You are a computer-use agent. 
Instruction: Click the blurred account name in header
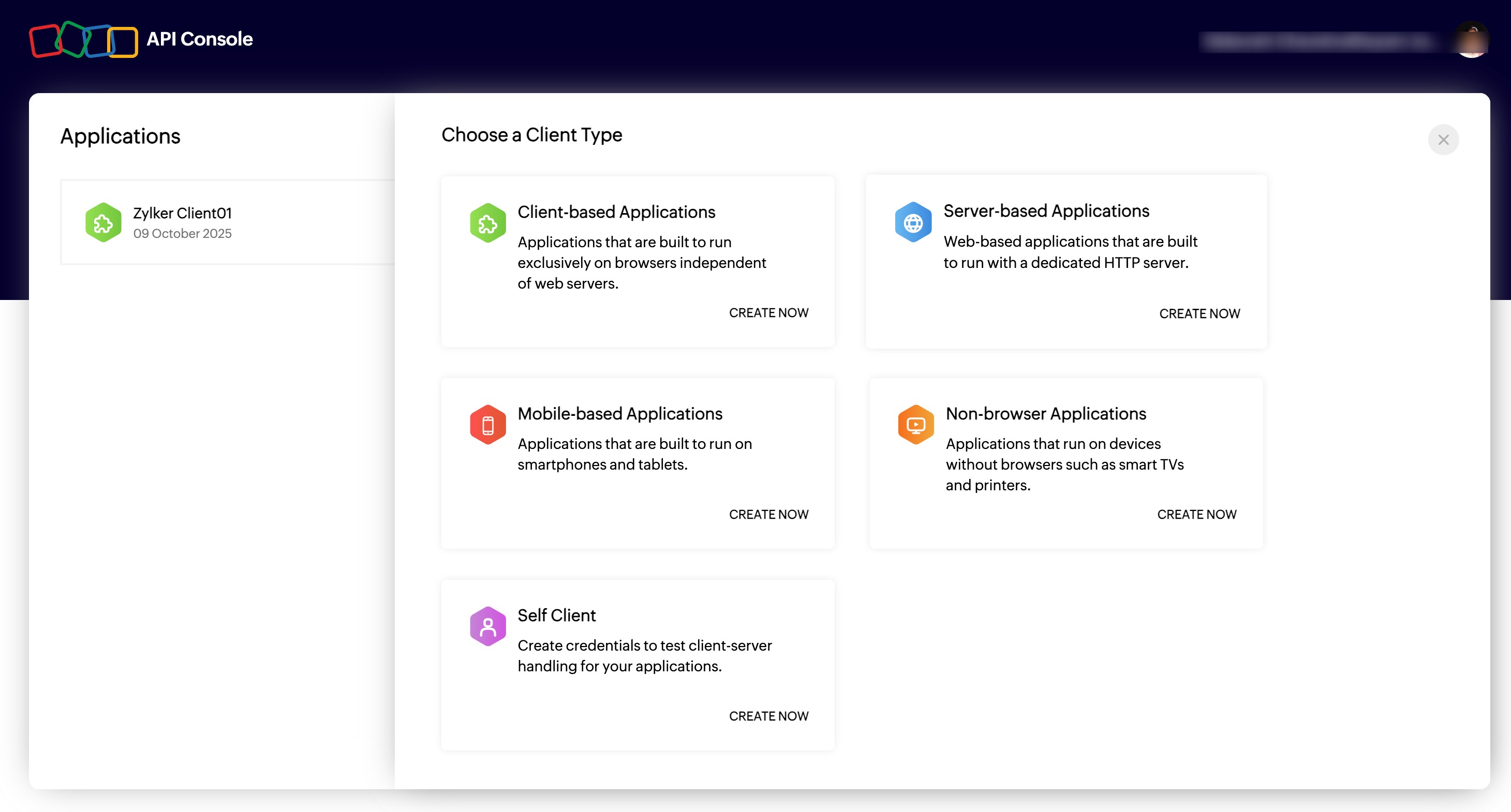coord(1317,41)
